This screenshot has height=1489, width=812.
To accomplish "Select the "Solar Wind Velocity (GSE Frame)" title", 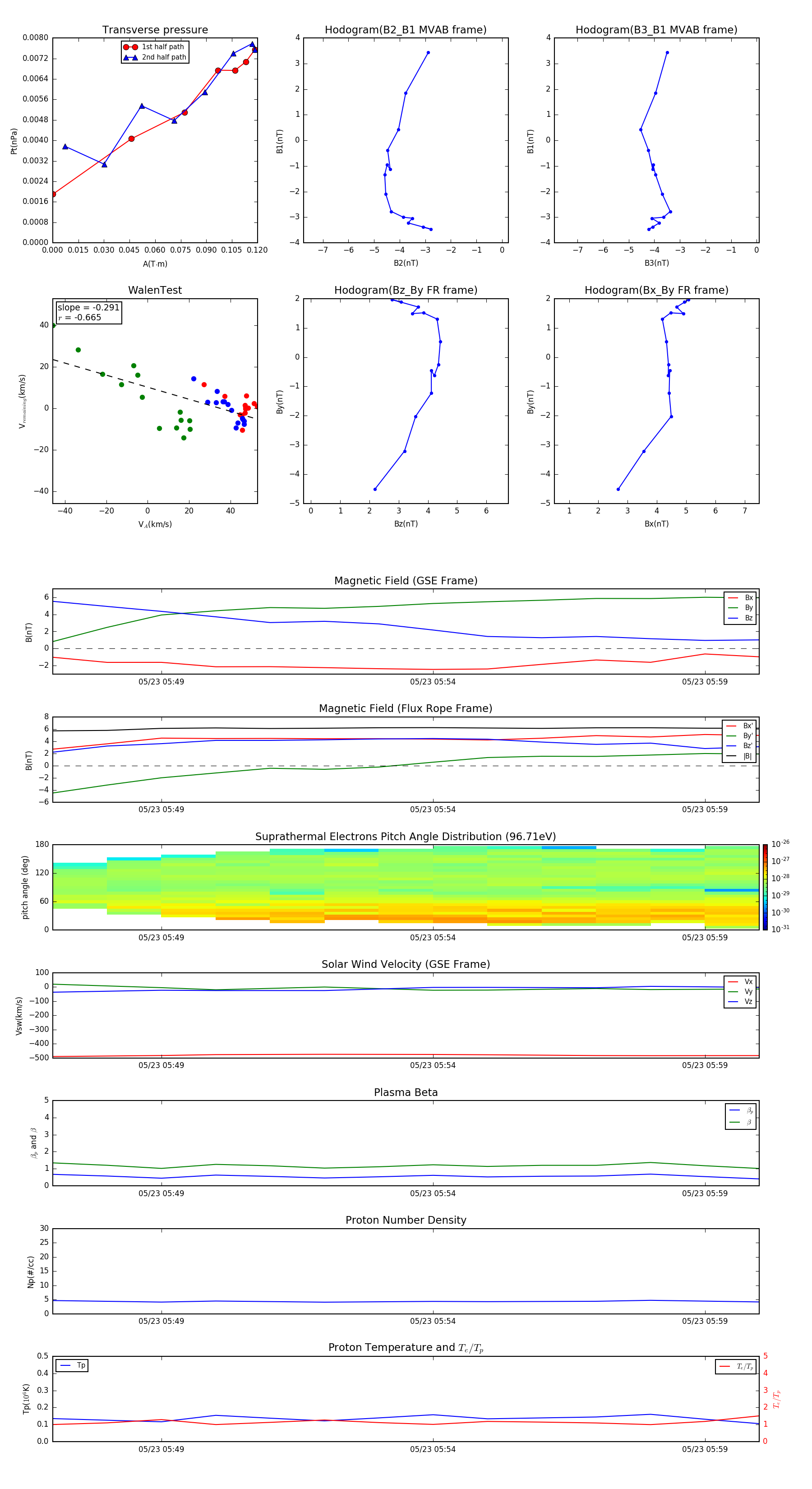I will 405,964.
